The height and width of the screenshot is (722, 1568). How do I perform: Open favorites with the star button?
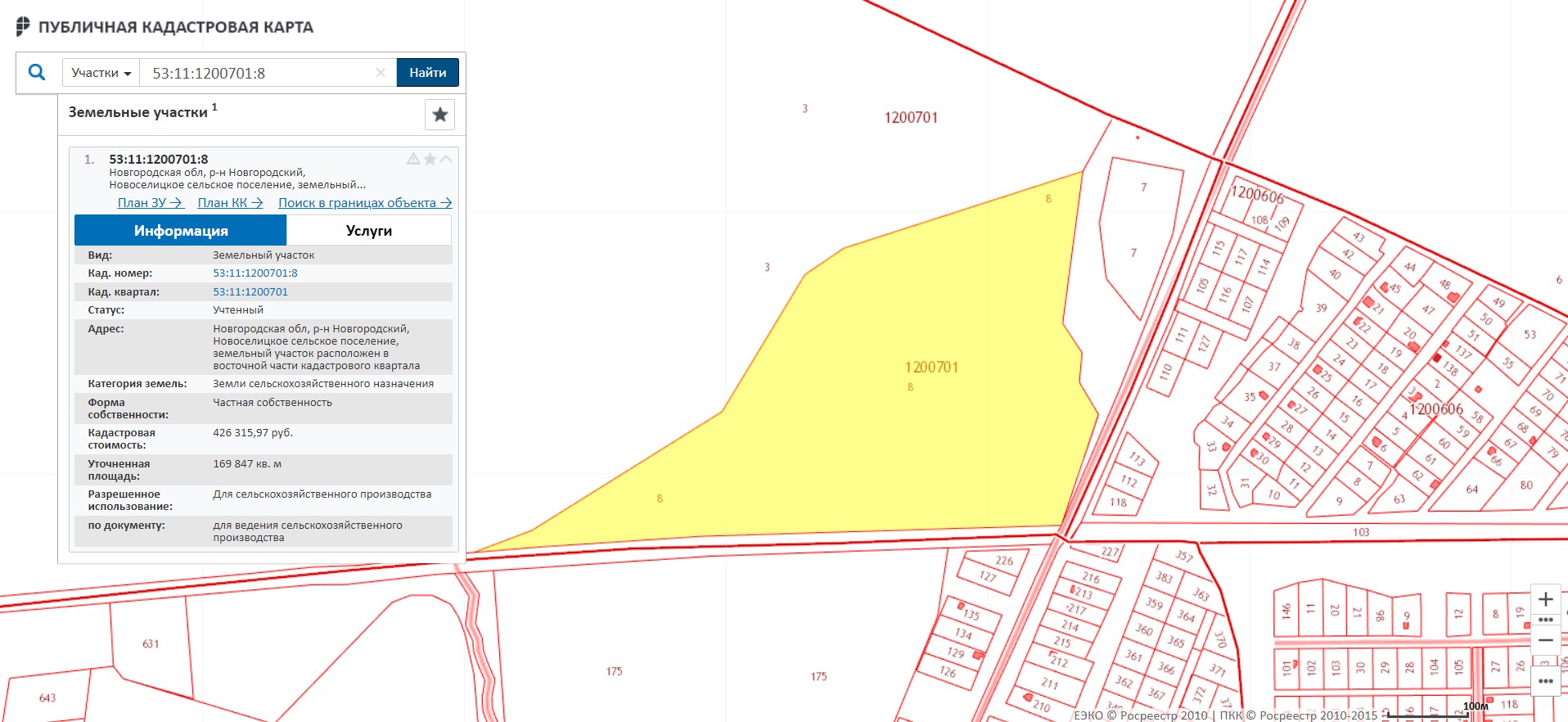tap(439, 115)
